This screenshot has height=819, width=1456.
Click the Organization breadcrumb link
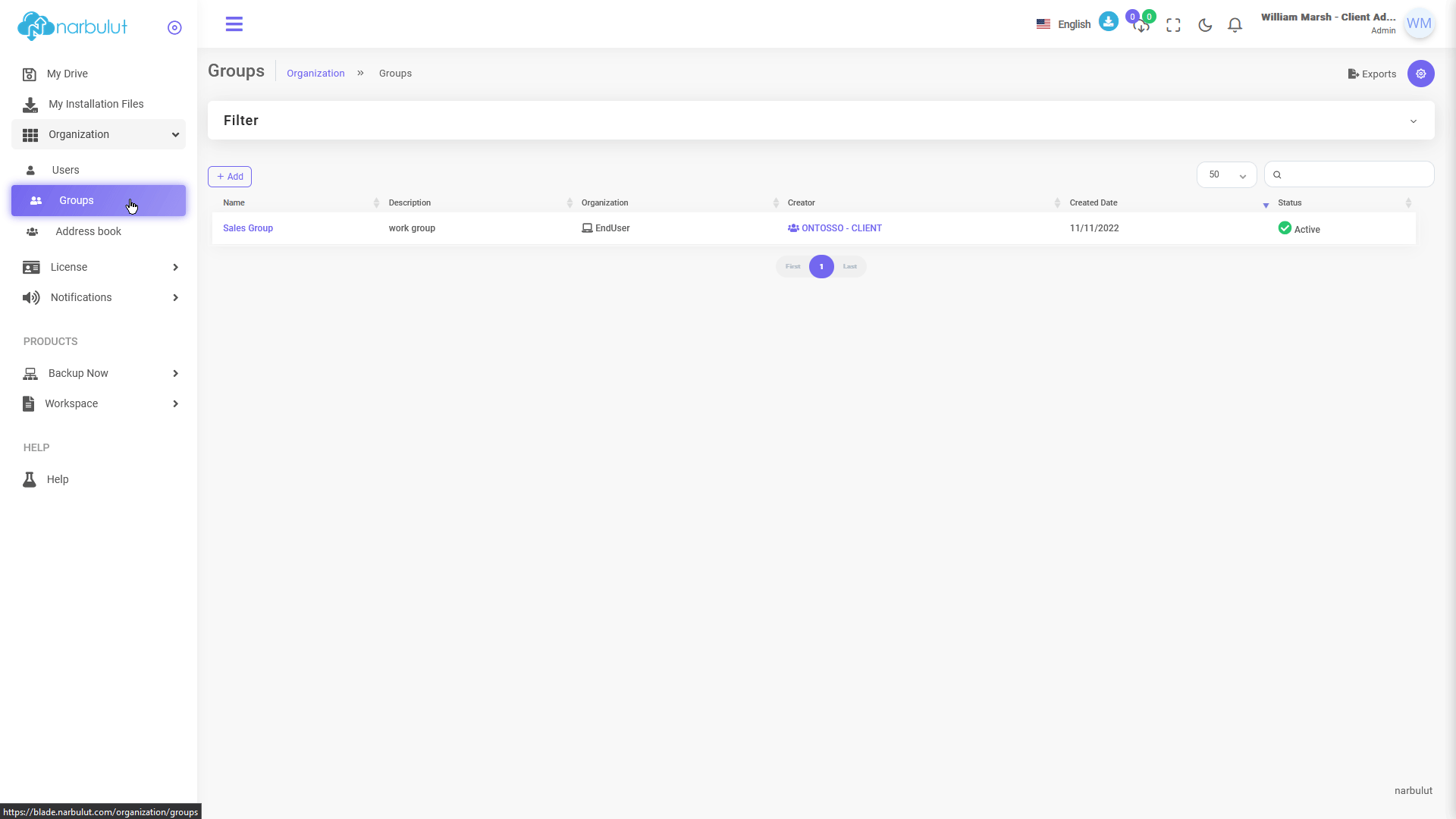point(315,74)
